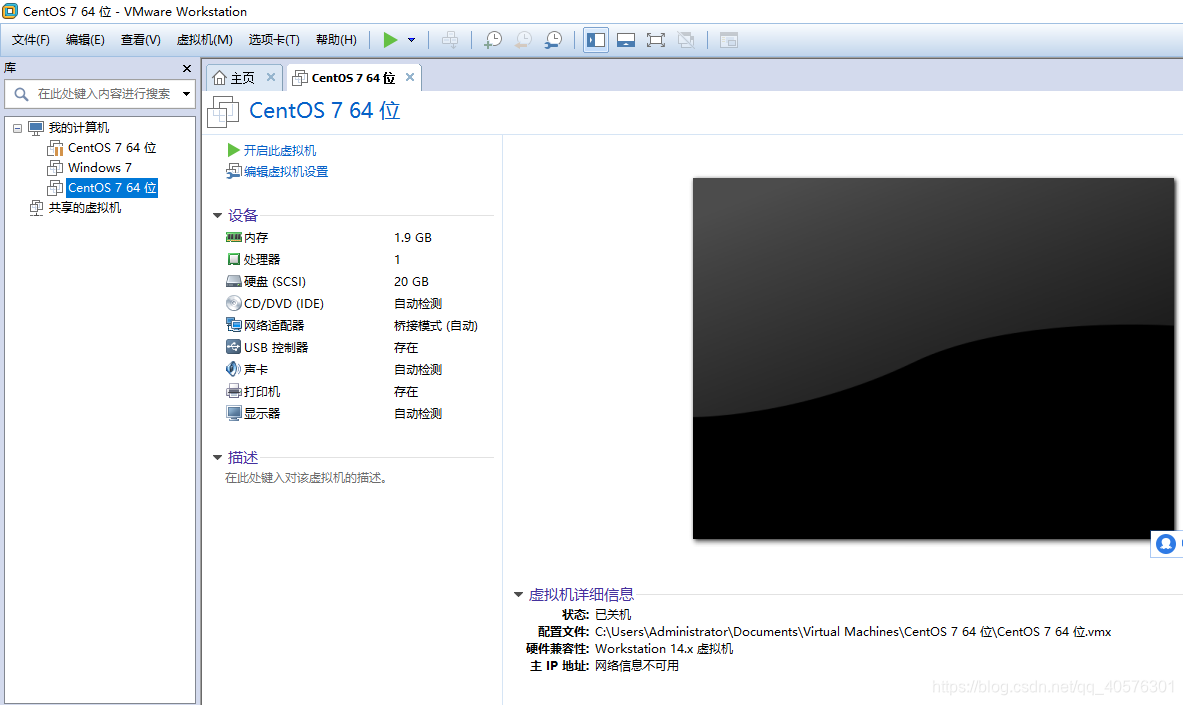
Task: Click the green power-on play toolbar button
Action: click(390, 40)
